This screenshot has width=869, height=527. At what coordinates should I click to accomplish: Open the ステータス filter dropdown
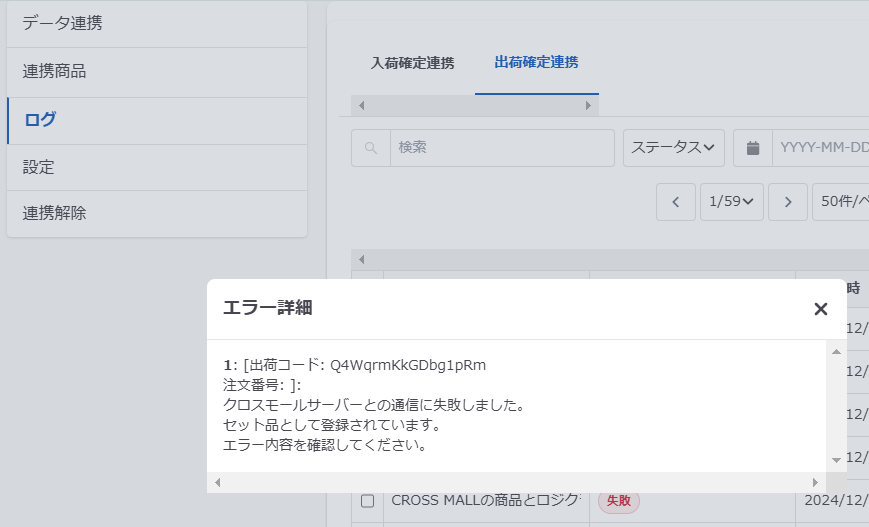(x=674, y=148)
